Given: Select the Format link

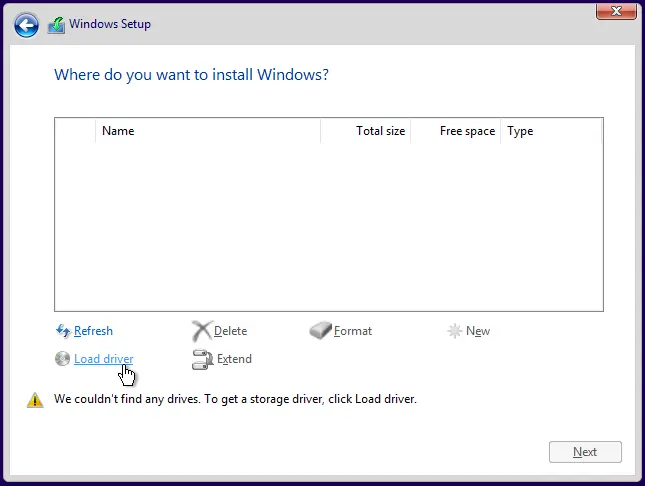Looking at the screenshot, I should tap(353, 331).
